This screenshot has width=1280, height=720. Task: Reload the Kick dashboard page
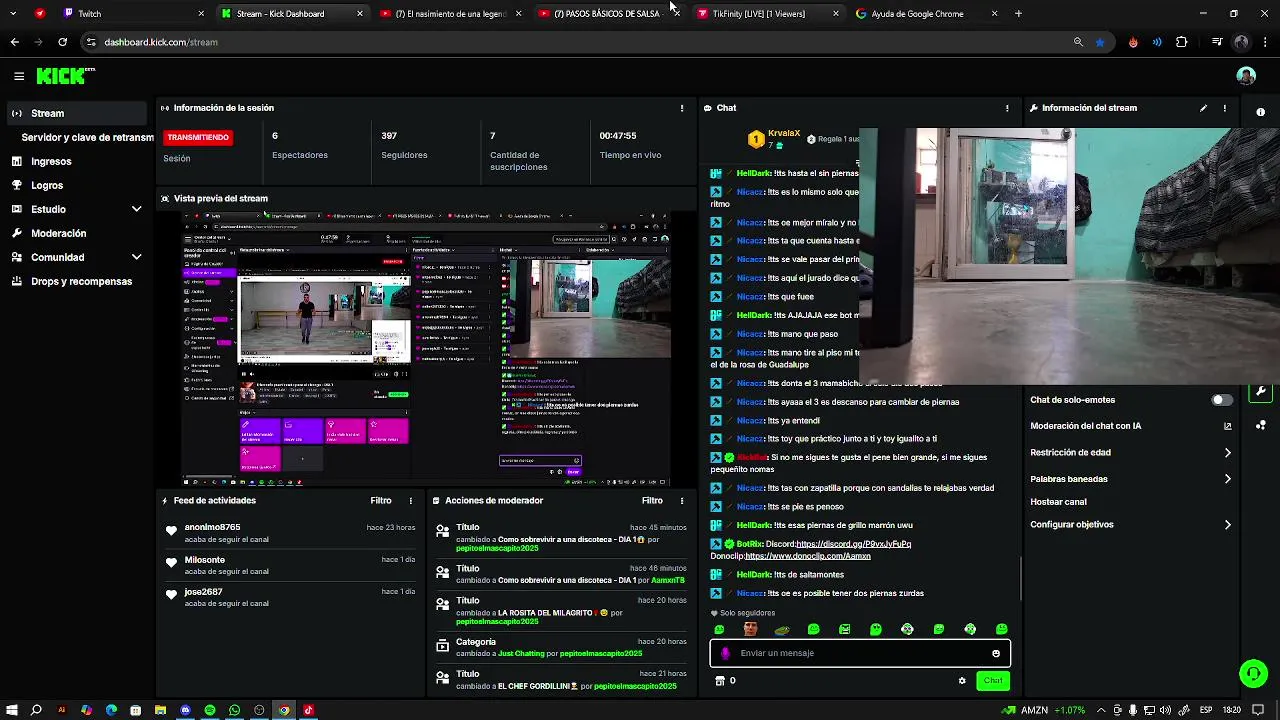(x=62, y=42)
